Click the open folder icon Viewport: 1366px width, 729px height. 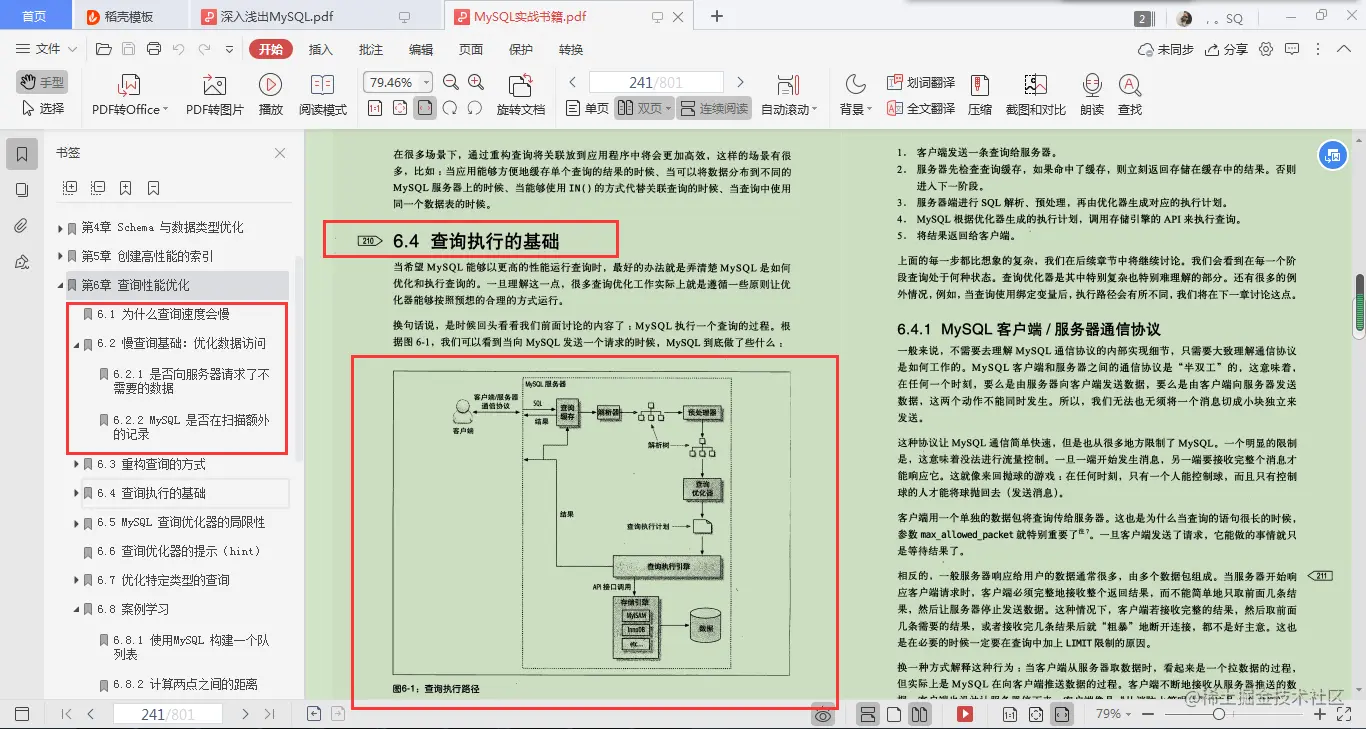[x=103, y=49]
